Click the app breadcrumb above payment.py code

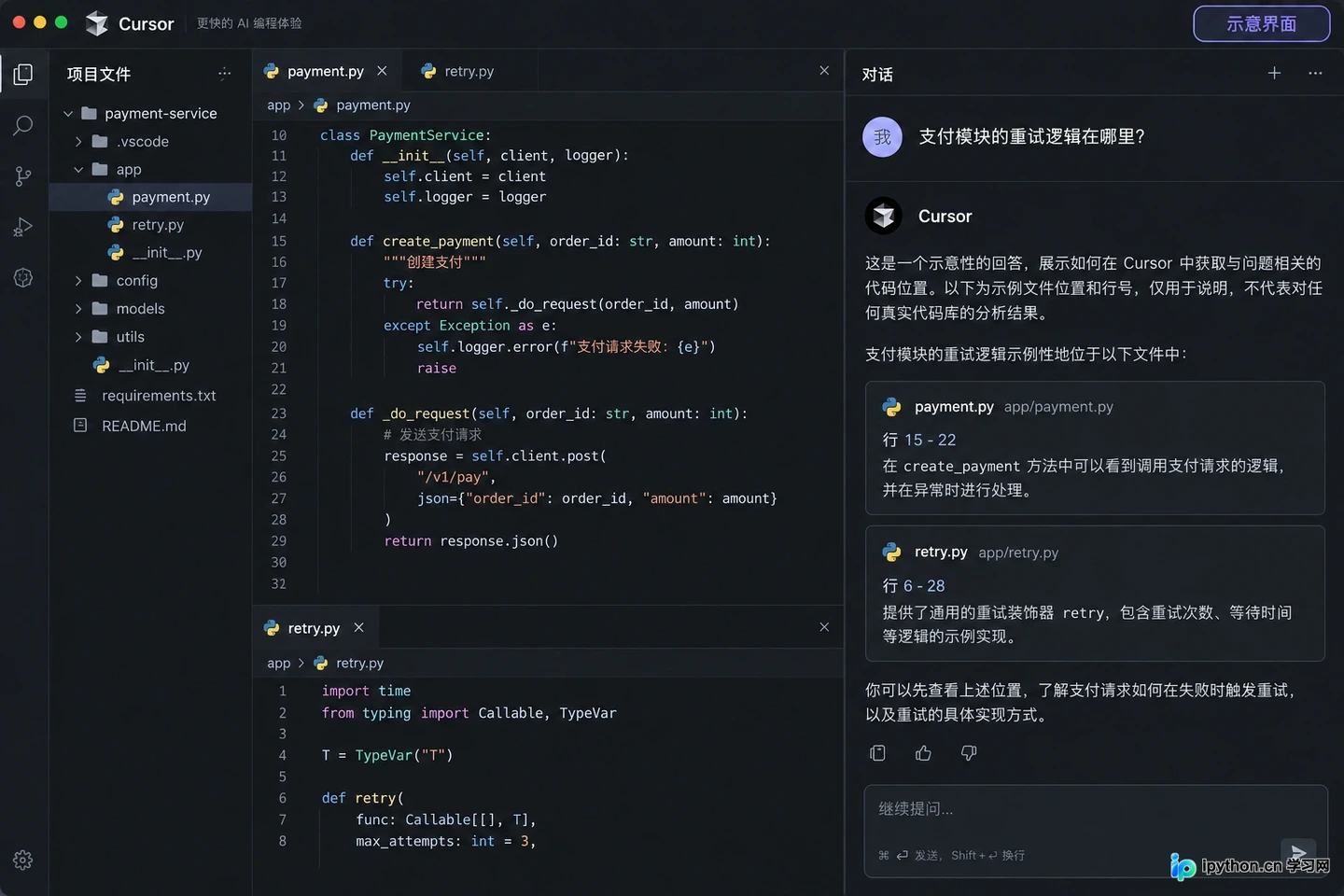point(279,105)
